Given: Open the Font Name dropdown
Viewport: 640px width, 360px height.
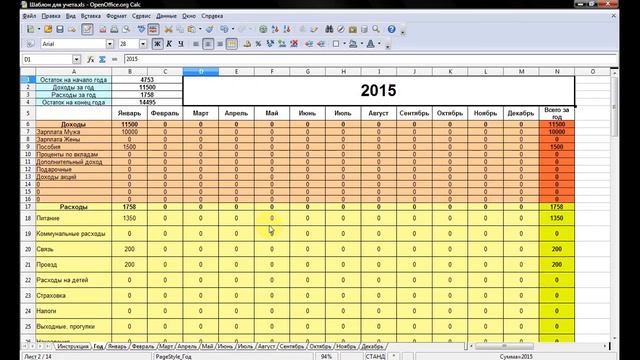Looking at the screenshot, I should (x=110, y=44).
